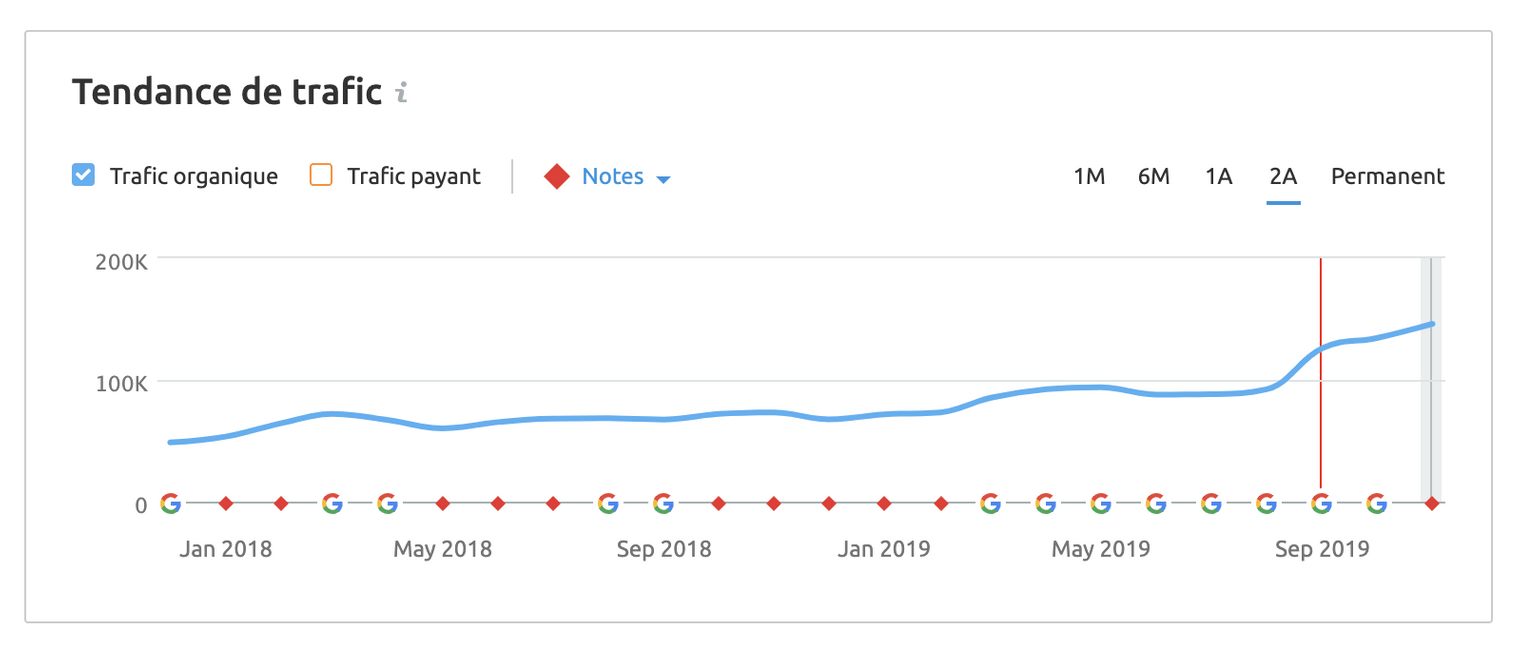Enable the Trafic payant checkbox
This screenshot has width=1520, height=658.
[321, 176]
